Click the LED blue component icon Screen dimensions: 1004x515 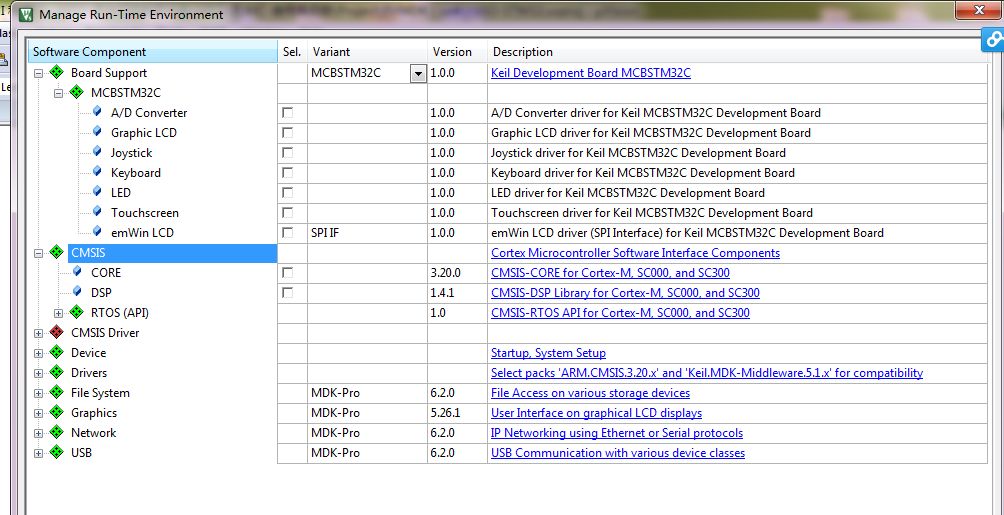[x=97, y=192]
